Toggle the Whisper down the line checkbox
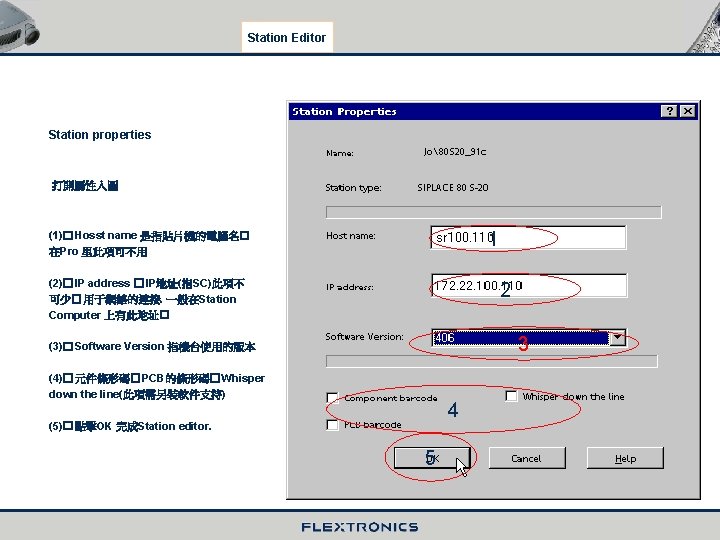The width and height of the screenshot is (720, 540). 511,396
